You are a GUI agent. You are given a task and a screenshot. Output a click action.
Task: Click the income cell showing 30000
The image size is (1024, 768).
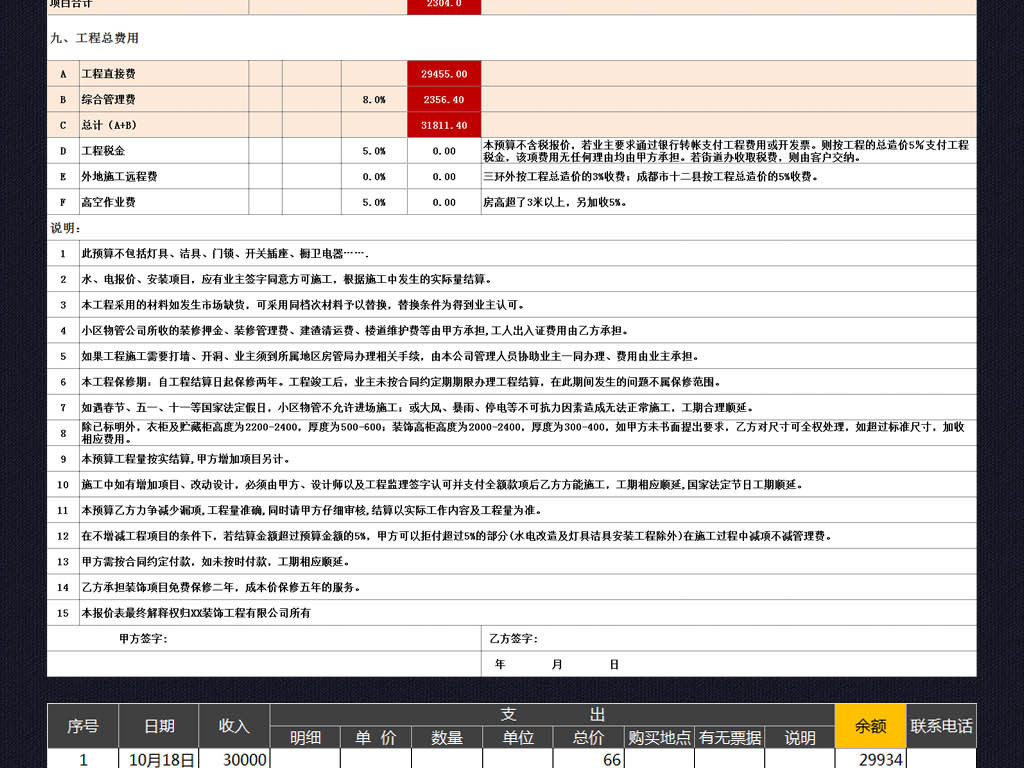pyautogui.click(x=234, y=759)
